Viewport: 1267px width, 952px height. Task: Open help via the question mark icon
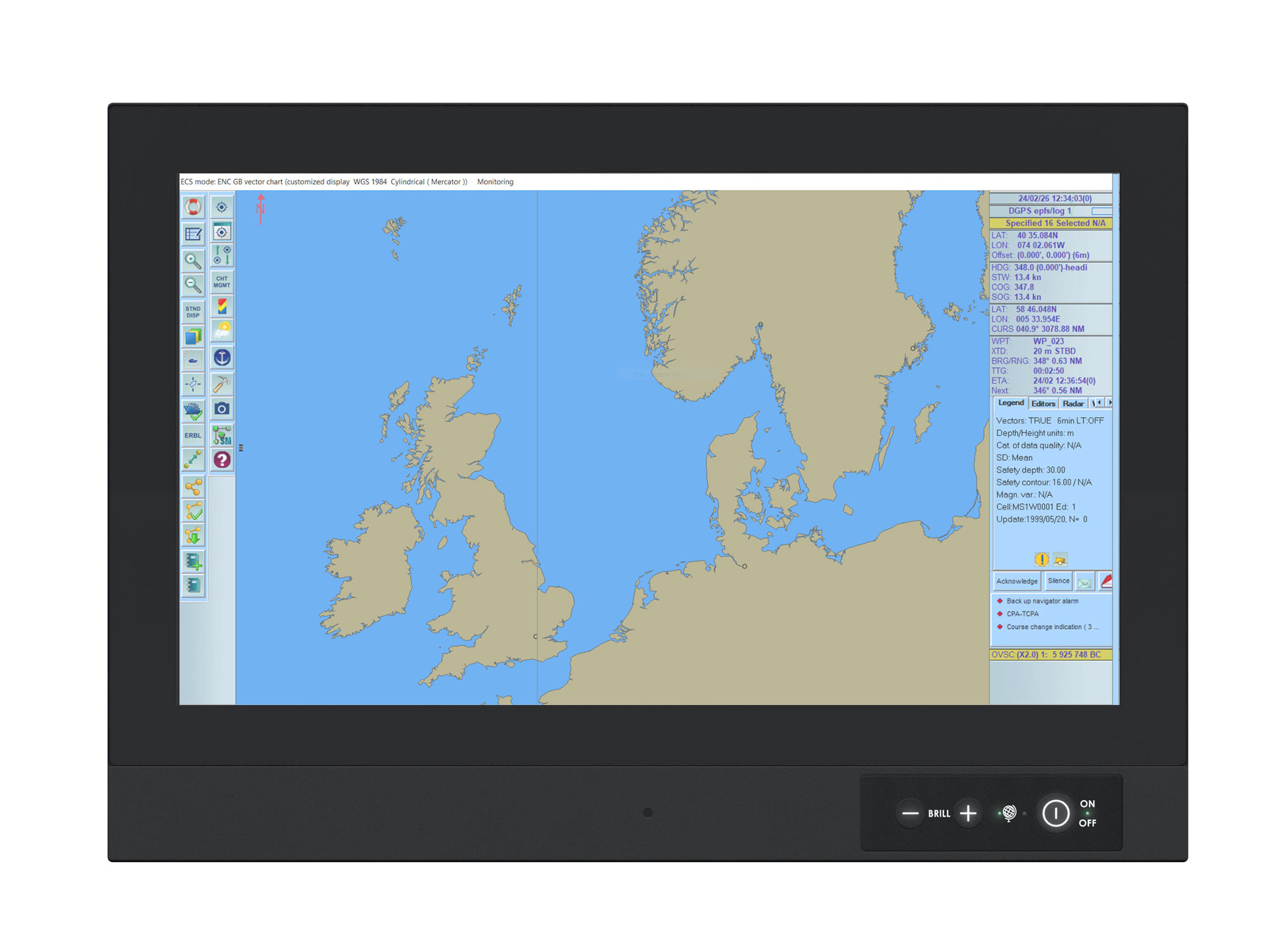[x=222, y=460]
